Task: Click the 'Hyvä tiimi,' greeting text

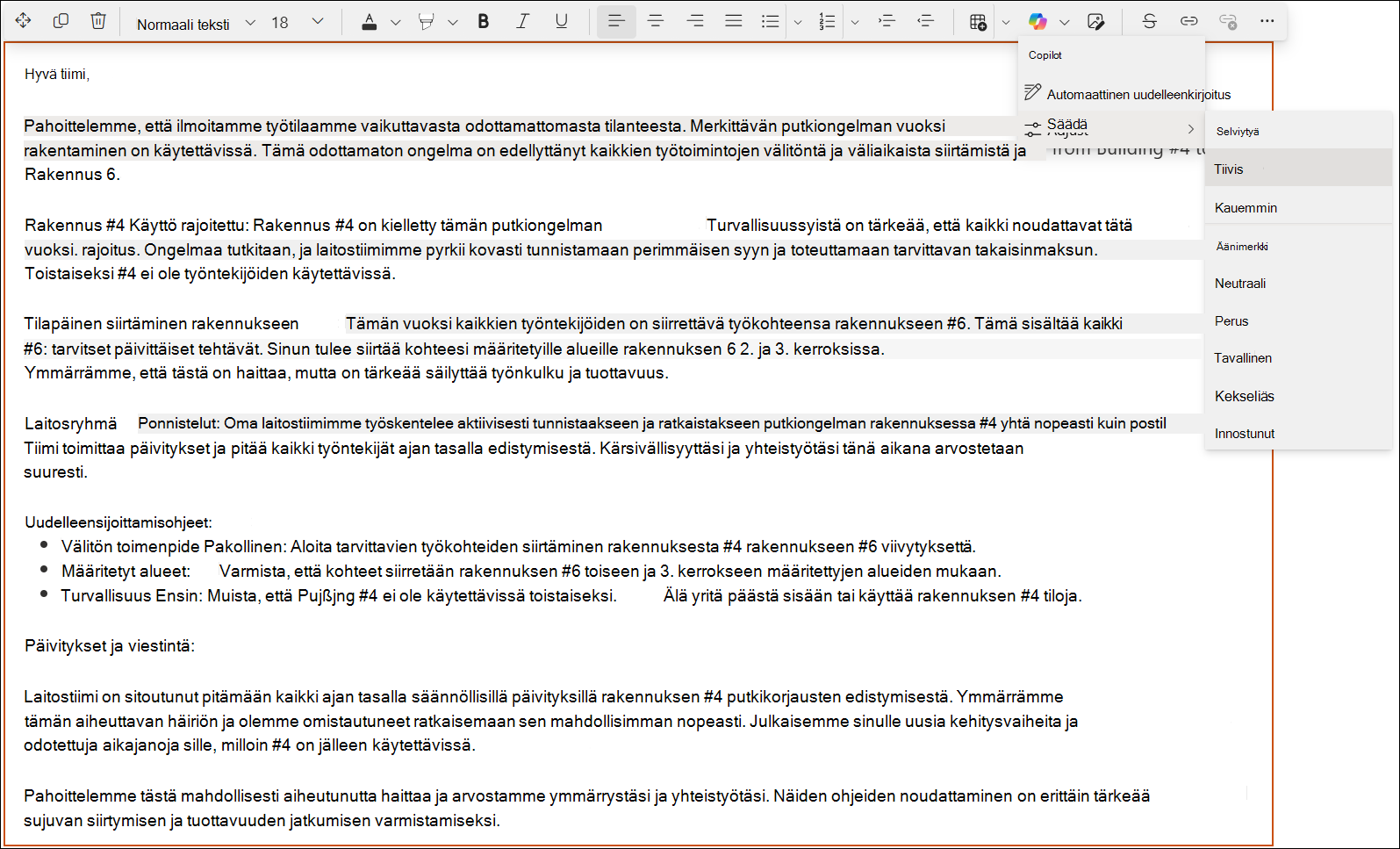Action: click(x=57, y=75)
